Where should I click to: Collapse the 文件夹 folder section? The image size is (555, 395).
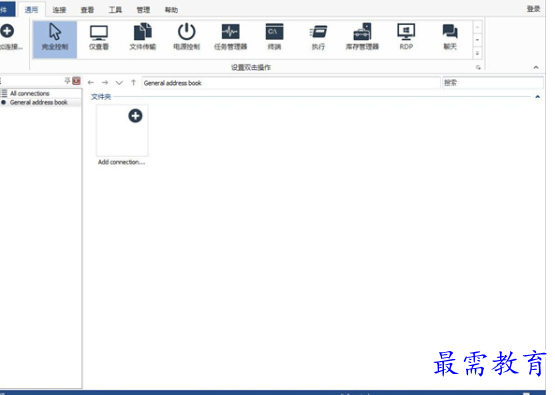(537, 97)
